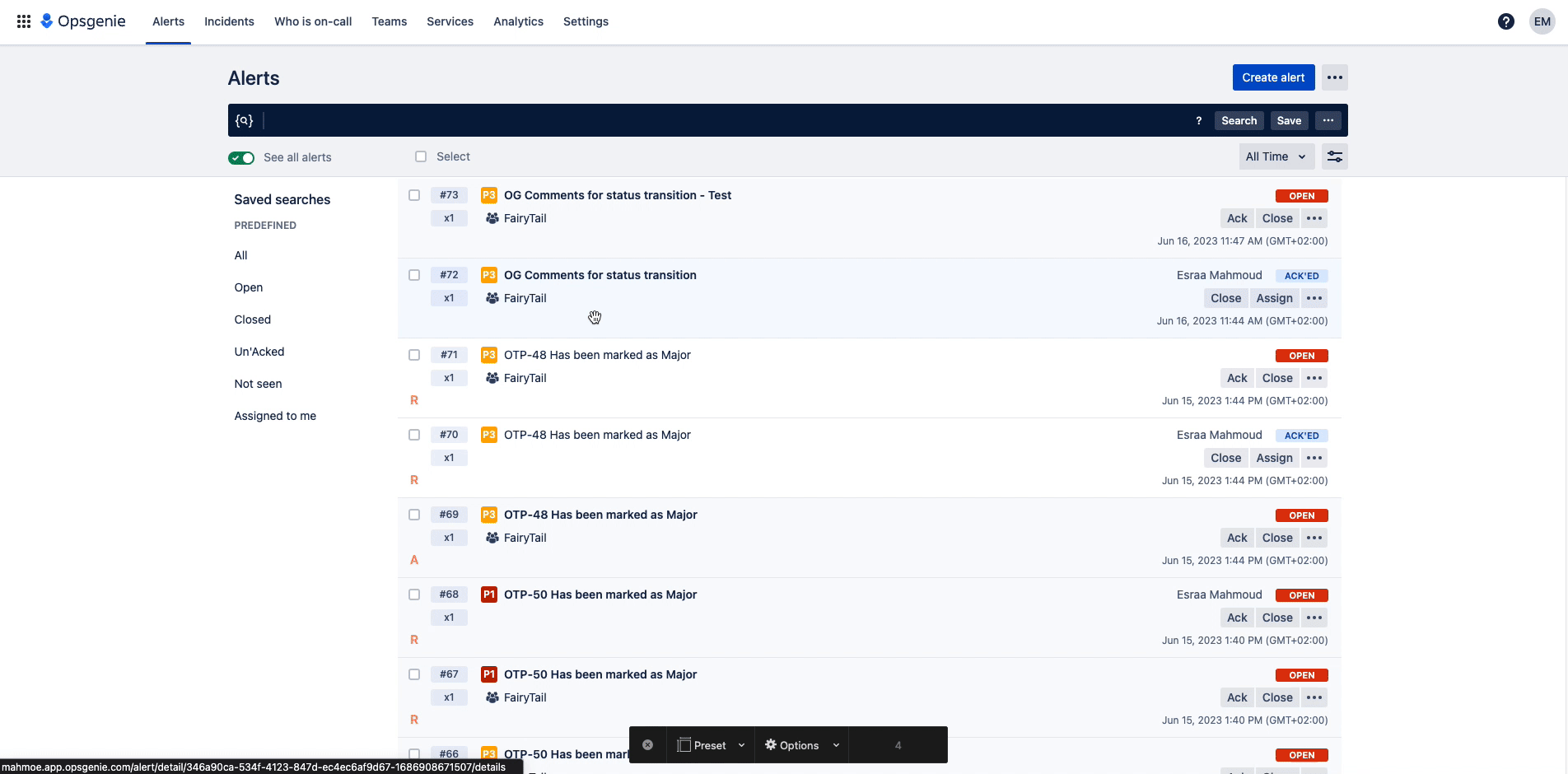Viewport: 1568px width, 774px height.
Task: Open the Teams tab
Action: pos(389,21)
